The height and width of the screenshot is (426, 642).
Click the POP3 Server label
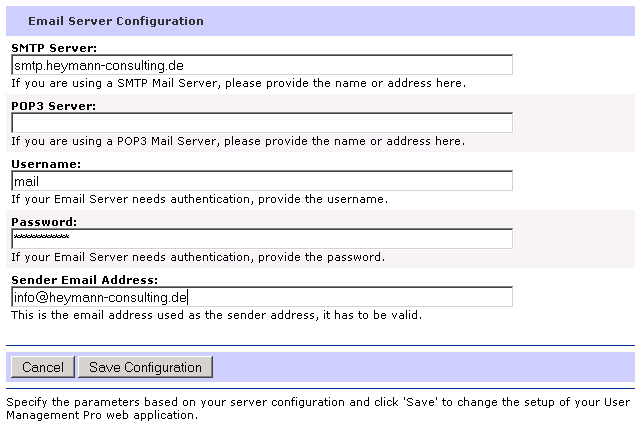(x=54, y=106)
